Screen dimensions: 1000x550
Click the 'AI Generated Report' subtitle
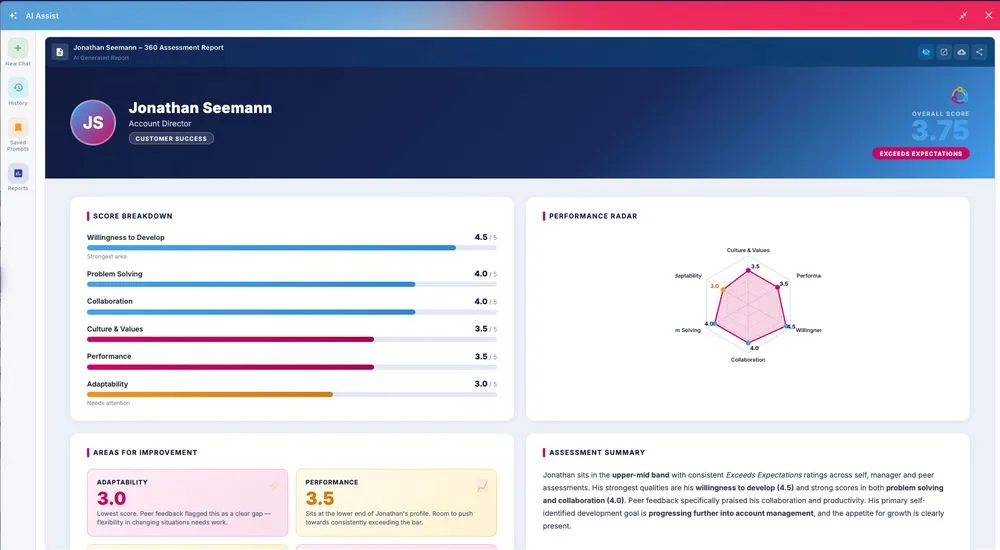101,57
